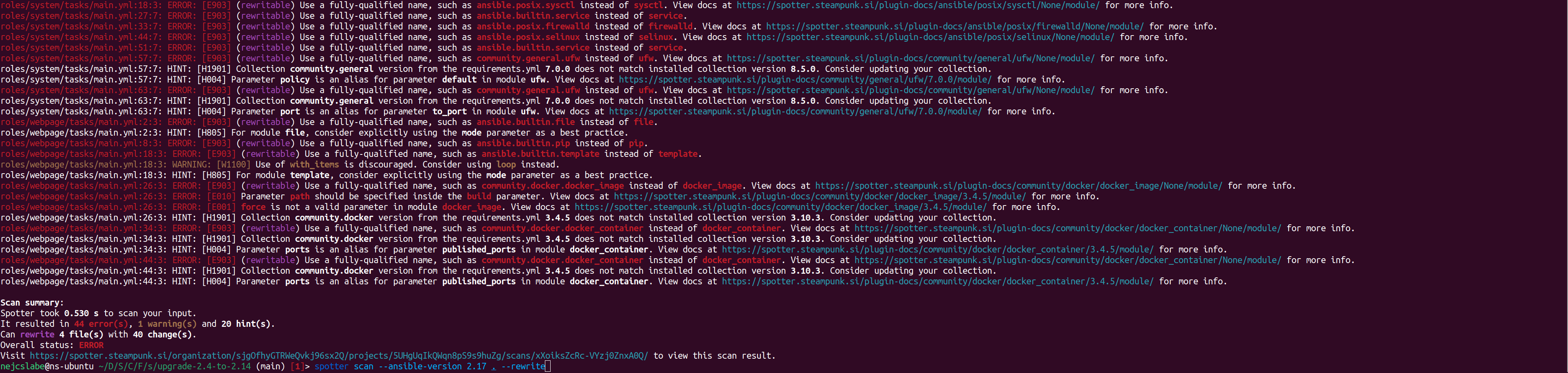Open the scan result URL after Visit
Screen dimensions: 1568x373
point(338,356)
